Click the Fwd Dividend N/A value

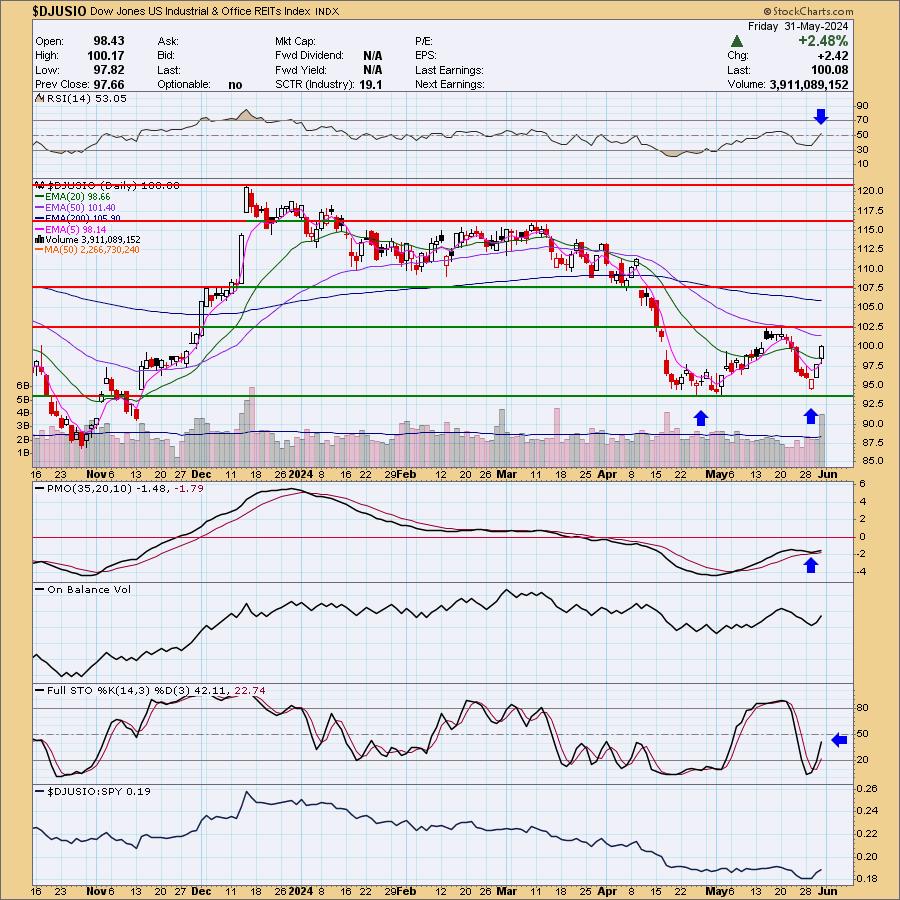tap(373, 56)
